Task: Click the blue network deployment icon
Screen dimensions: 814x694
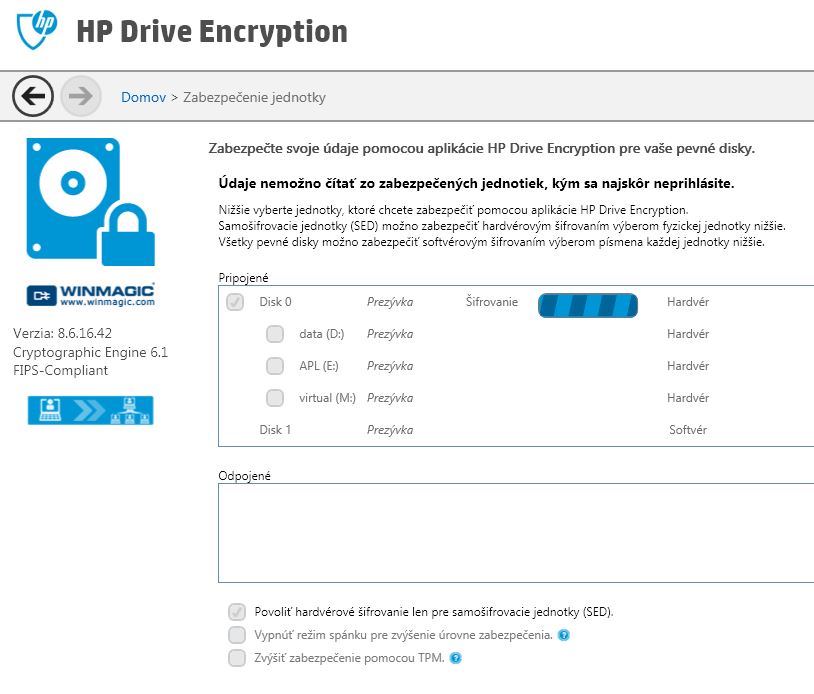Action: (91, 410)
